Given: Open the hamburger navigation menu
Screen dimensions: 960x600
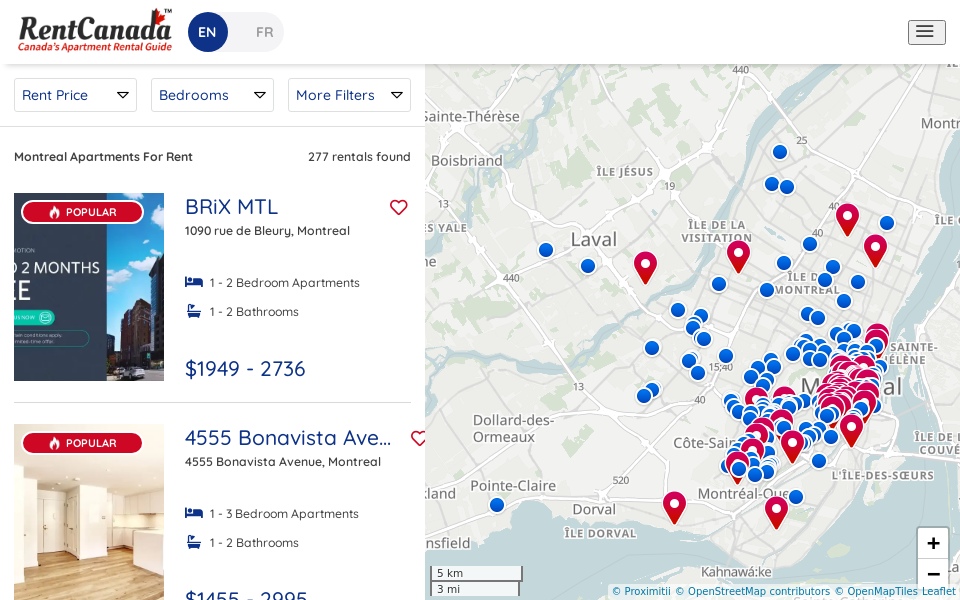Looking at the screenshot, I should coord(926,32).
